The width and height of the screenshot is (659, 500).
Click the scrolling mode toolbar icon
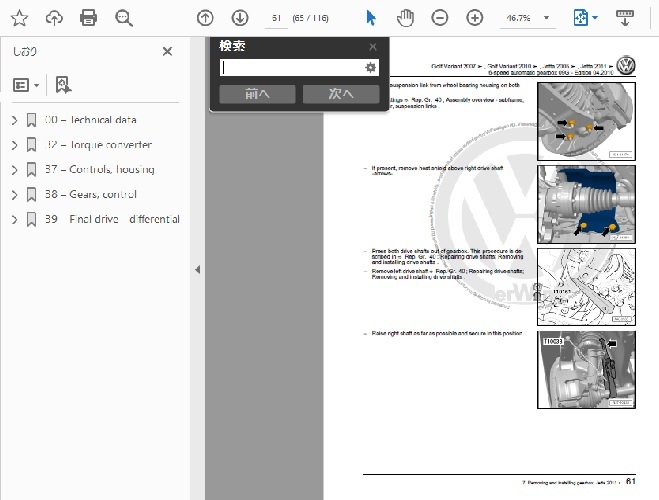point(625,18)
